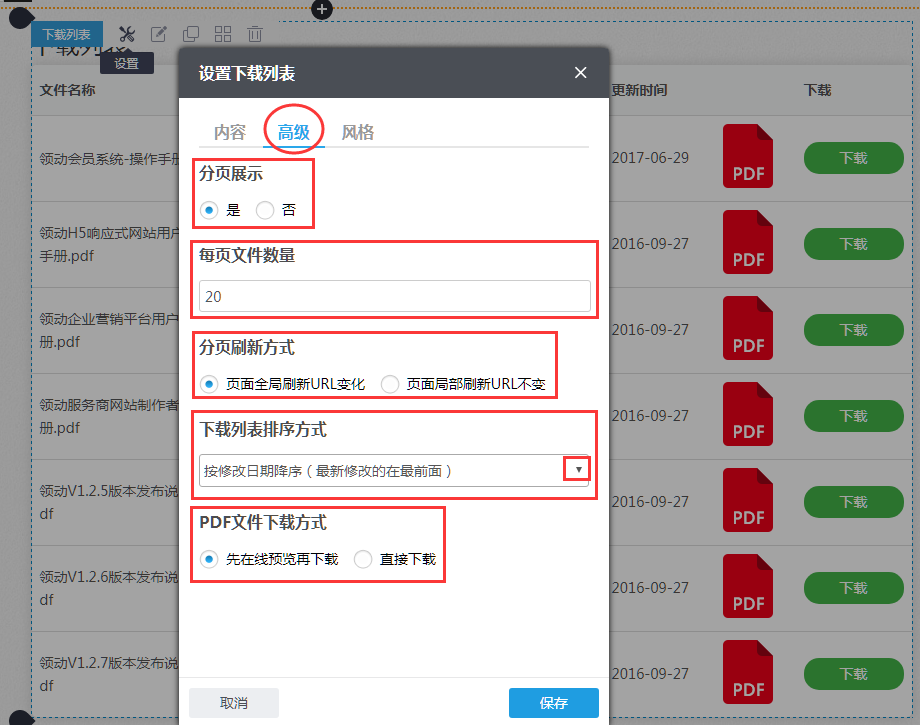Enable 直接下载 for PDF files
This screenshot has height=725, width=920.
click(x=363, y=559)
